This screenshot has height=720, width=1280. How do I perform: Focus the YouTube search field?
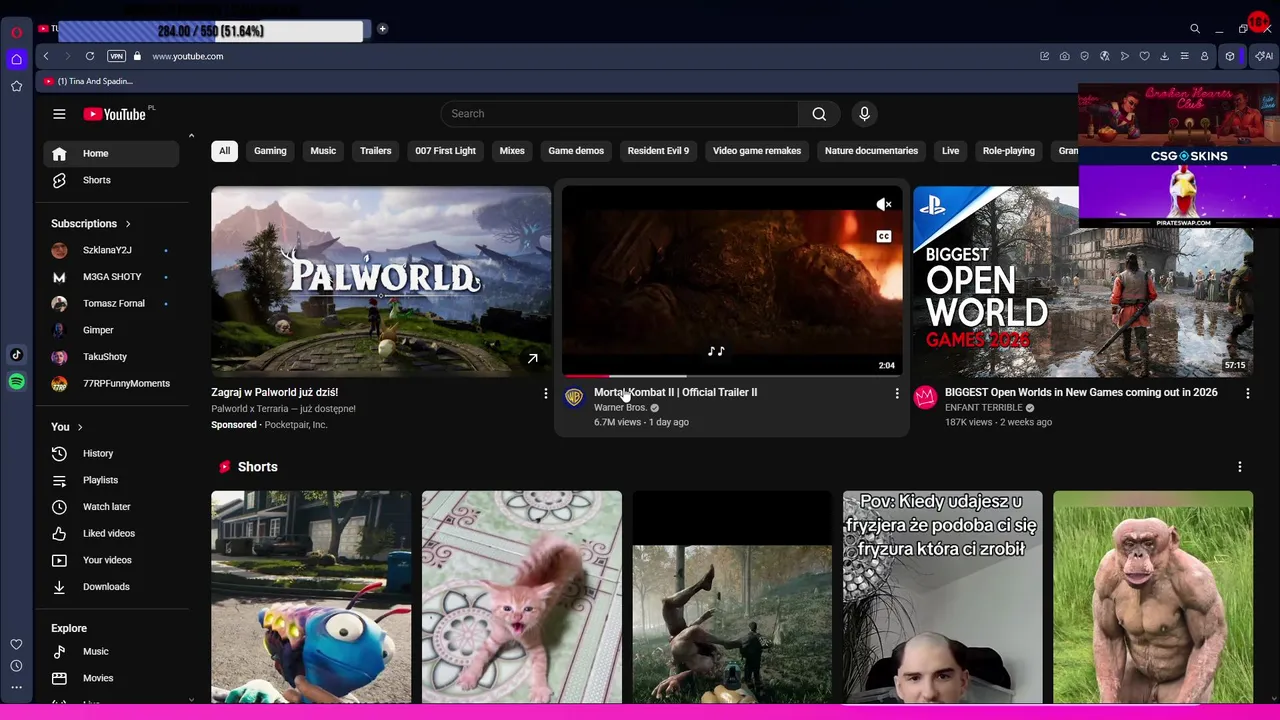pos(620,114)
